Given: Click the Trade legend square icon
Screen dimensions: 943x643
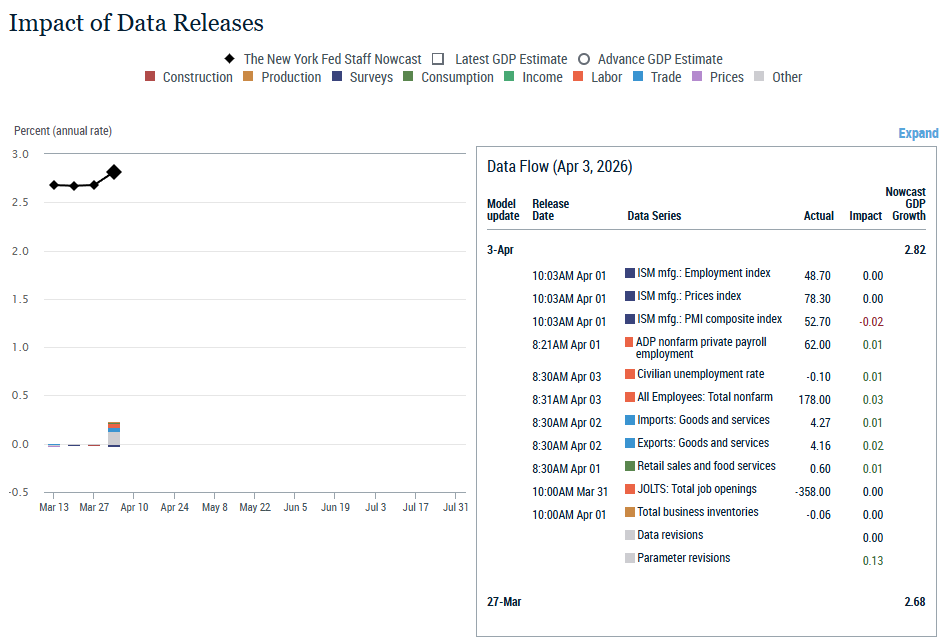Looking at the screenshot, I should (x=638, y=77).
